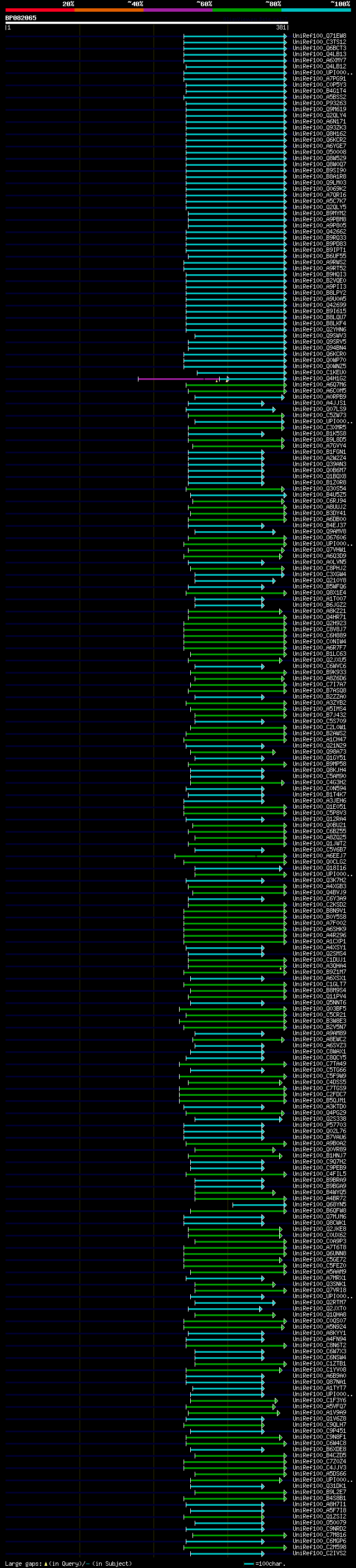Open hit UniRef100_Q1BQX8
Screen dimensions: 356x1568
[319, 476]
